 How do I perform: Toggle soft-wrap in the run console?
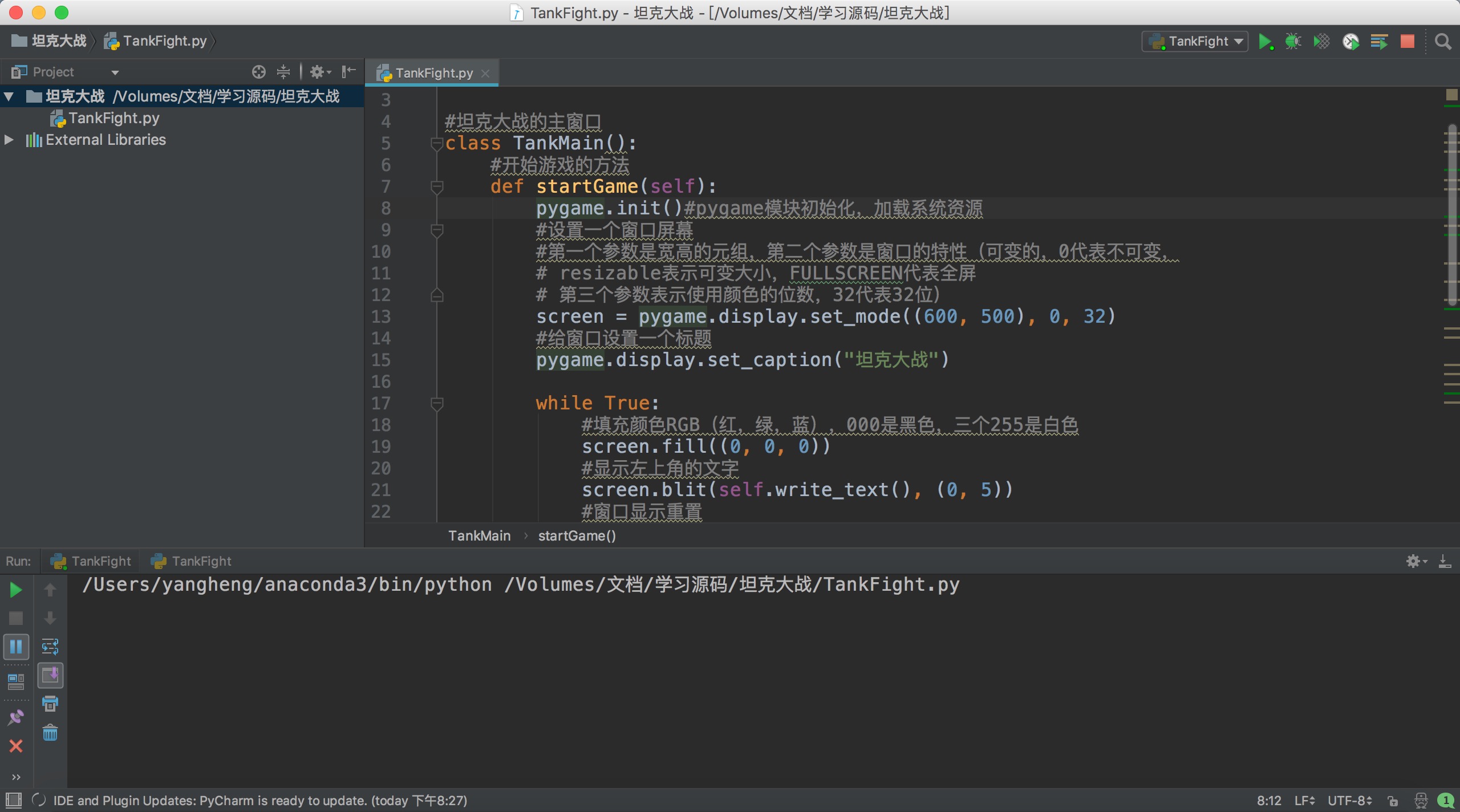pos(50,647)
